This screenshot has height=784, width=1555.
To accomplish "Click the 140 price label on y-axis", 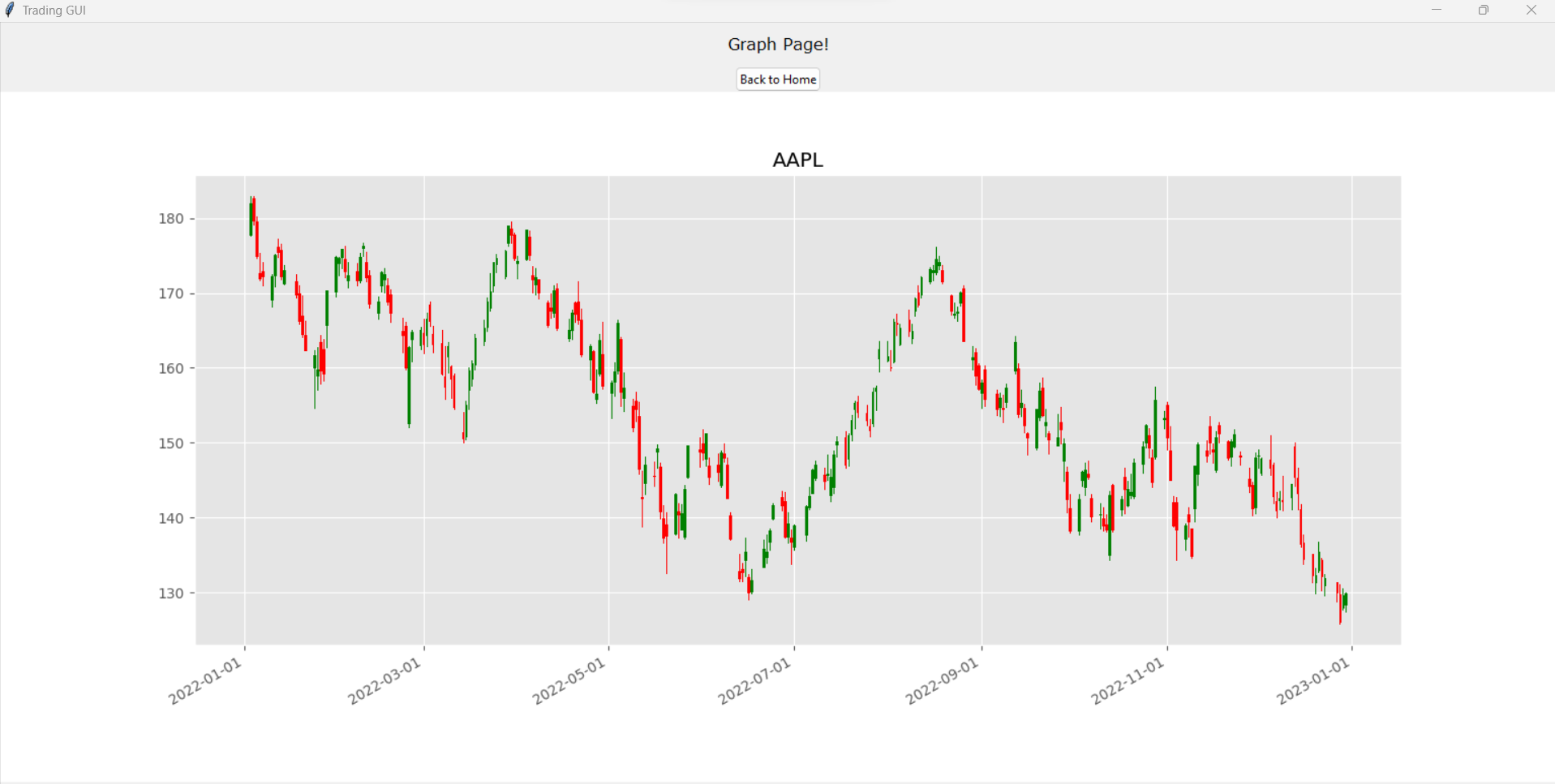I will coord(171,518).
